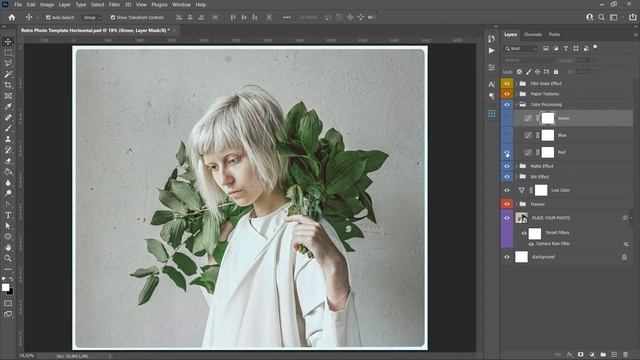Image resolution: width=640 pixels, height=360 pixels.
Task: Select the History Brush tool
Action: (x=8, y=150)
